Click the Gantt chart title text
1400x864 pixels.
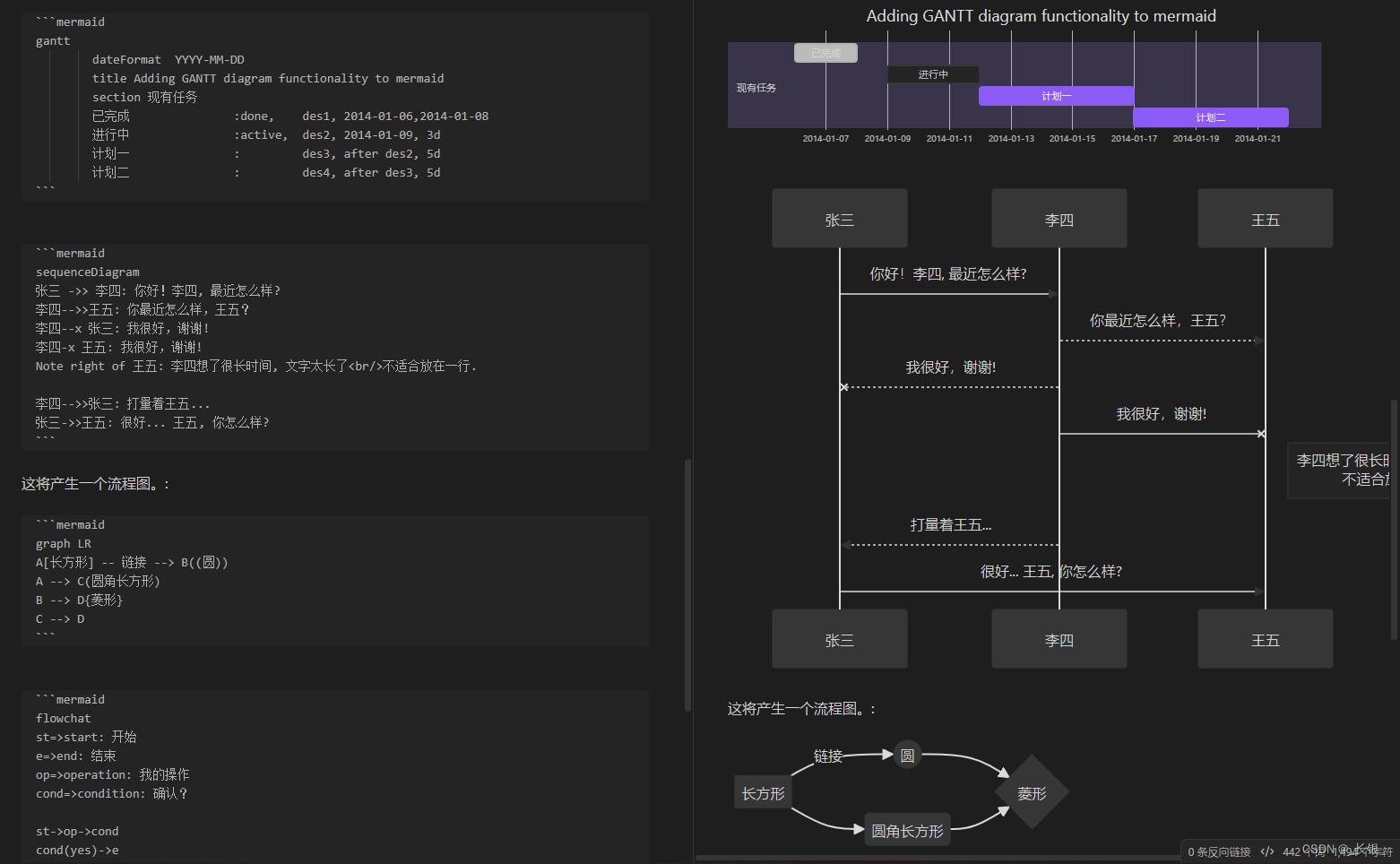click(1041, 16)
